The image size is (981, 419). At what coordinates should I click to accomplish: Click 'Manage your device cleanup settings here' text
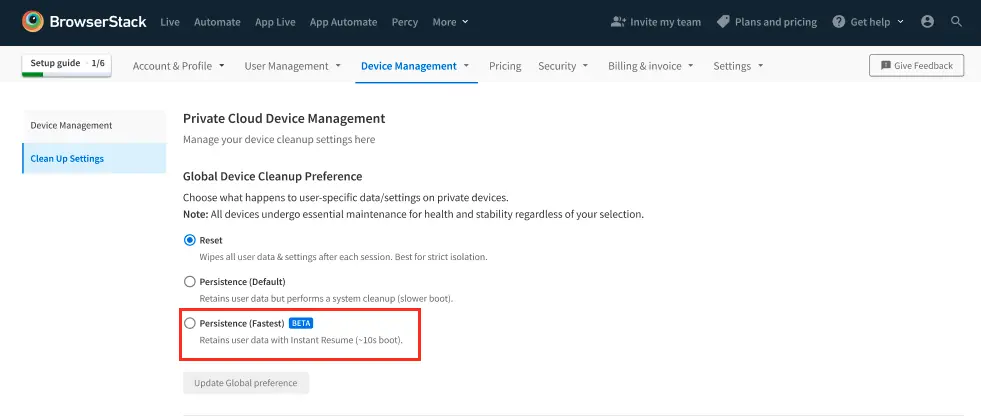[279, 139]
